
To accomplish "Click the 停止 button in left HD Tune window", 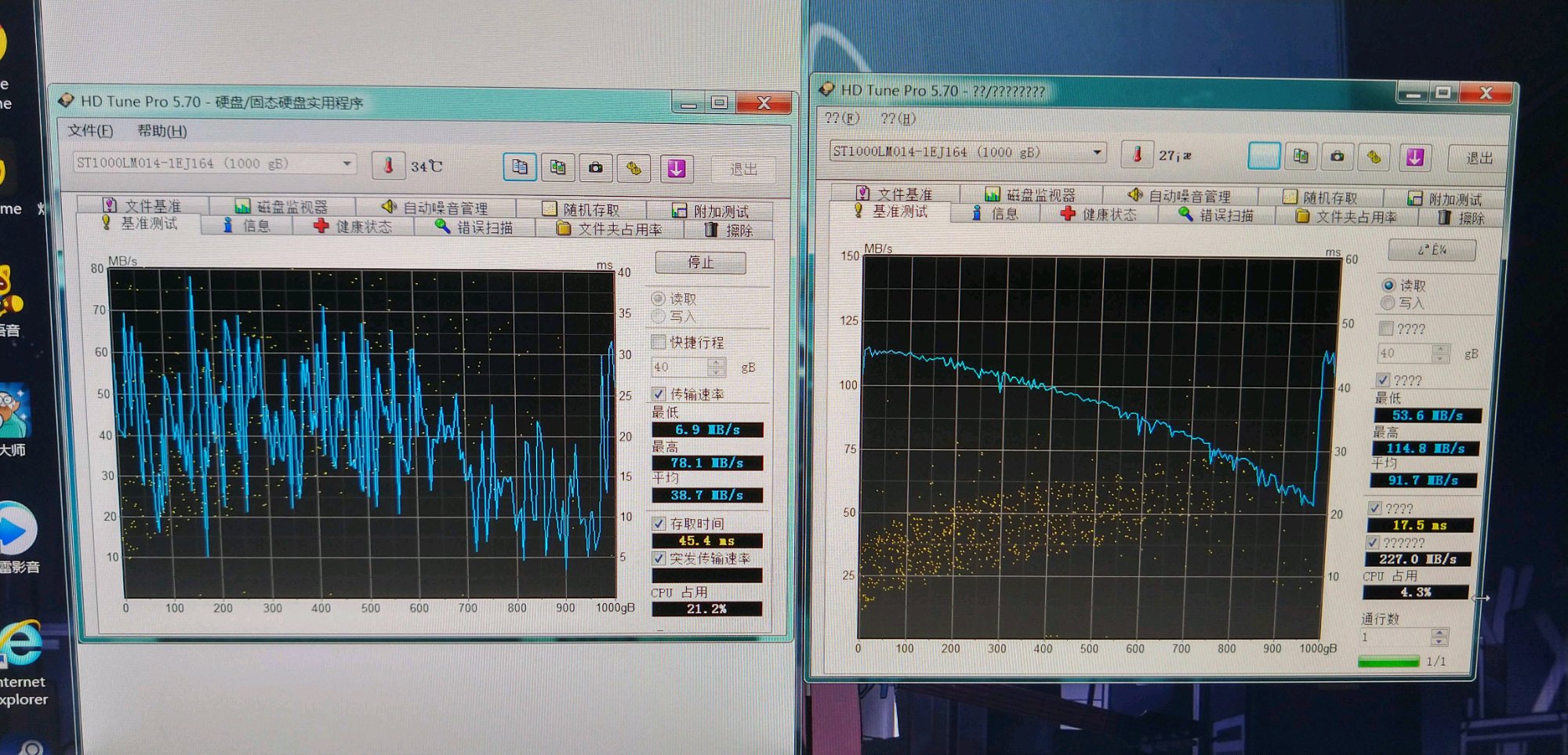I will 700,263.
